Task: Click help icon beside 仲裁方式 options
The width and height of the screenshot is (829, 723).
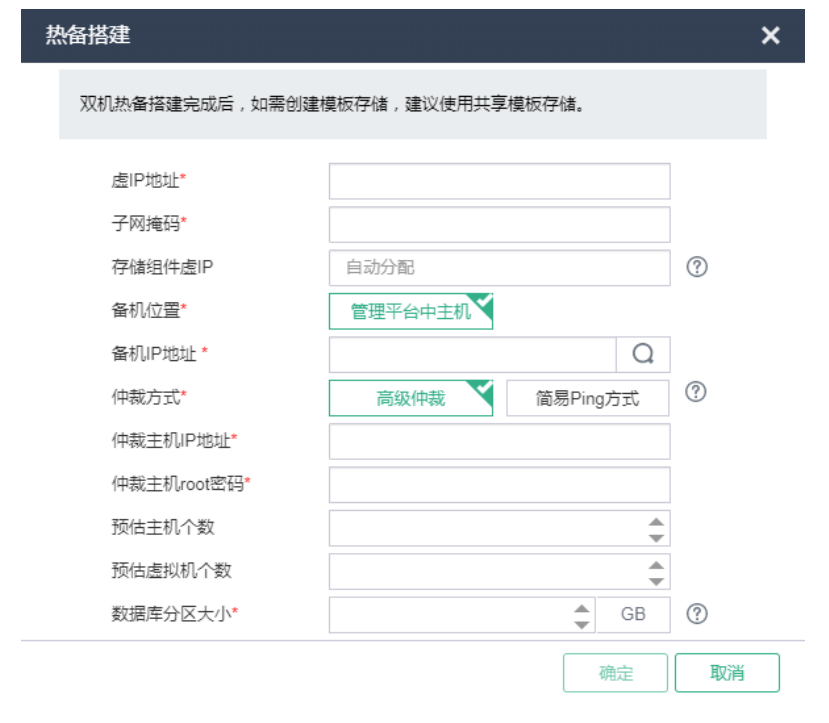Action: click(x=696, y=392)
